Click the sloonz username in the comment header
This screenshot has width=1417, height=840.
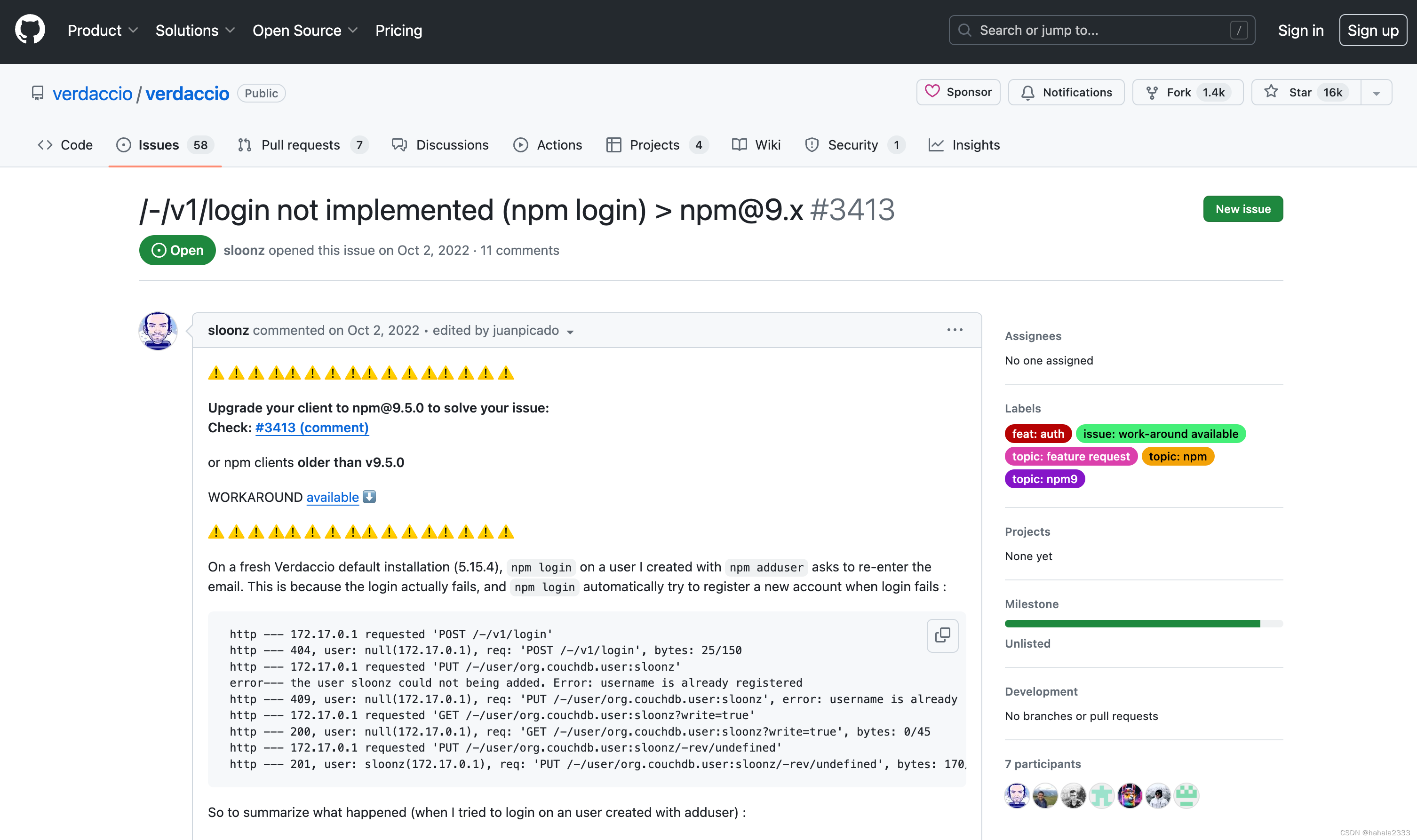pos(228,330)
